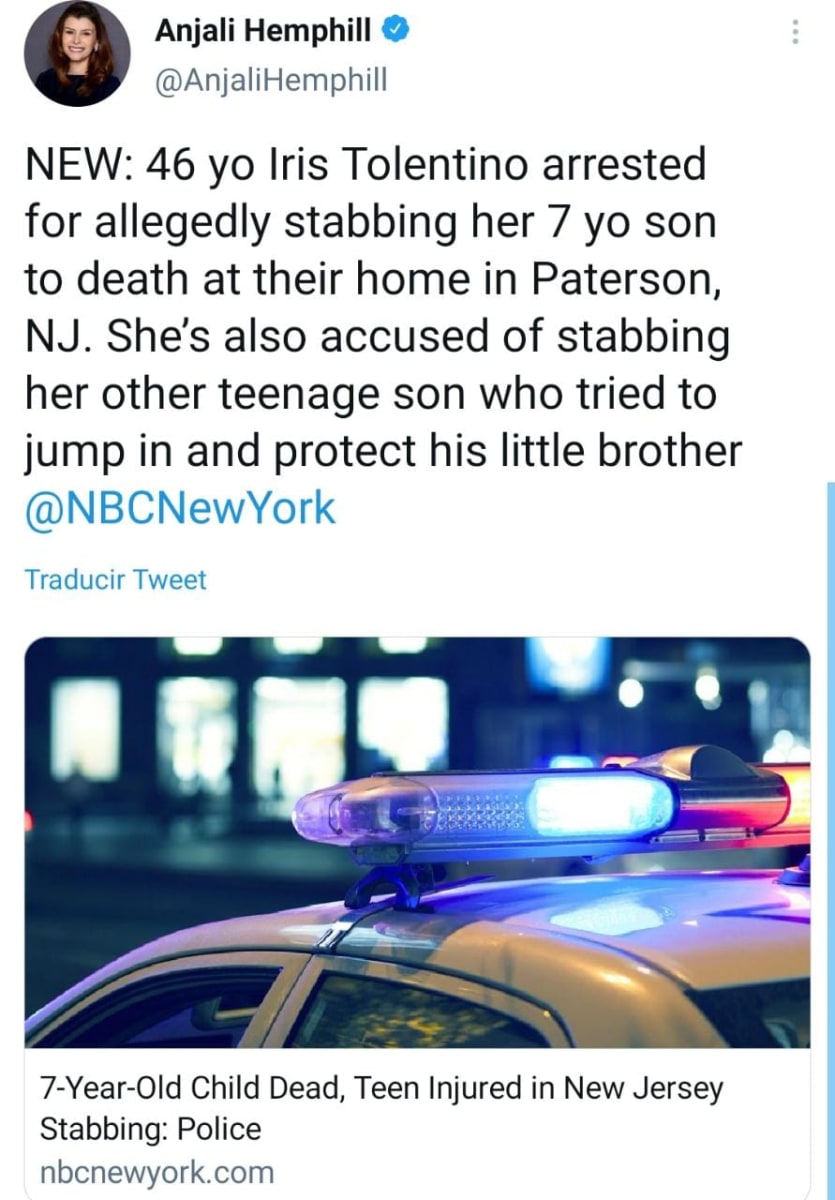
Task: Click the 7-Year-Old Child Dead headline
Action: point(380,1088)
